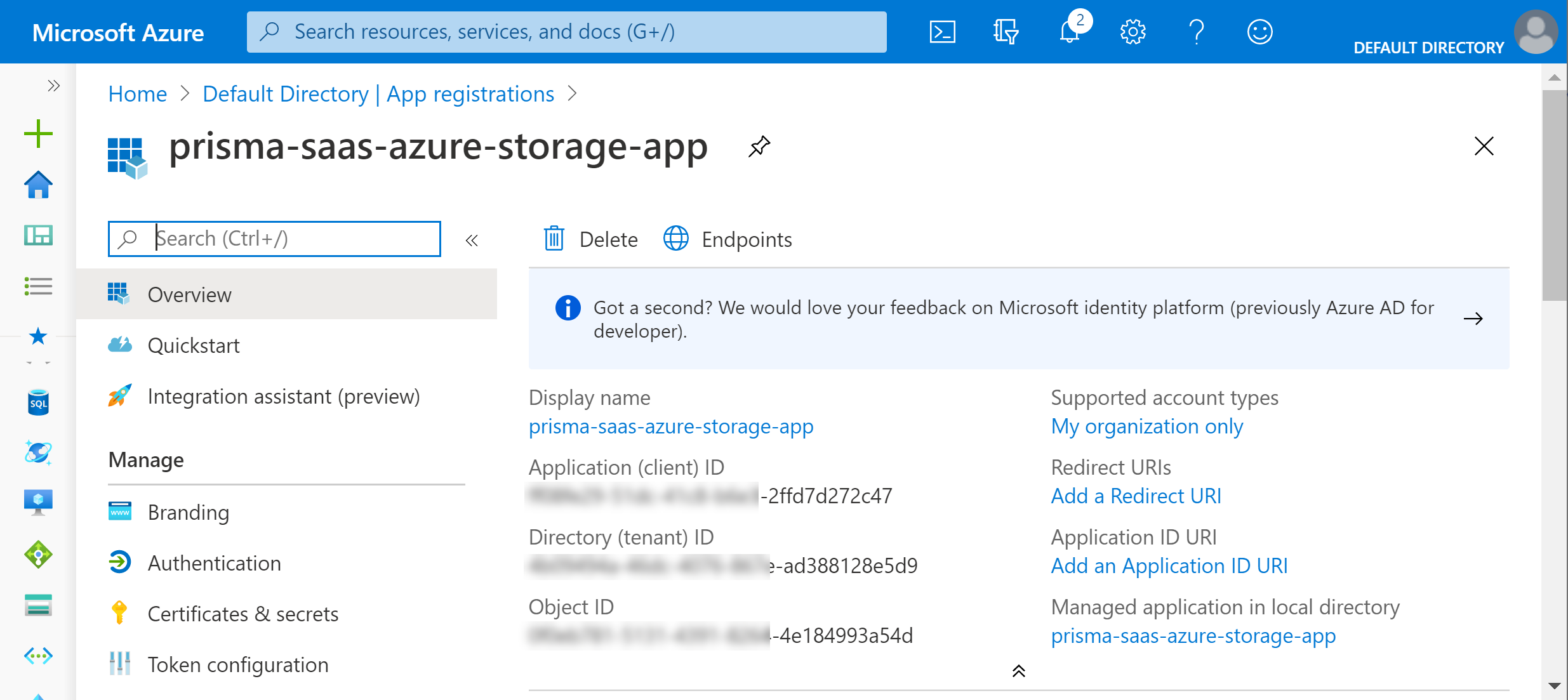Open the notifications bell
The image size is (1568, 700).
[x=1070, y=32]
